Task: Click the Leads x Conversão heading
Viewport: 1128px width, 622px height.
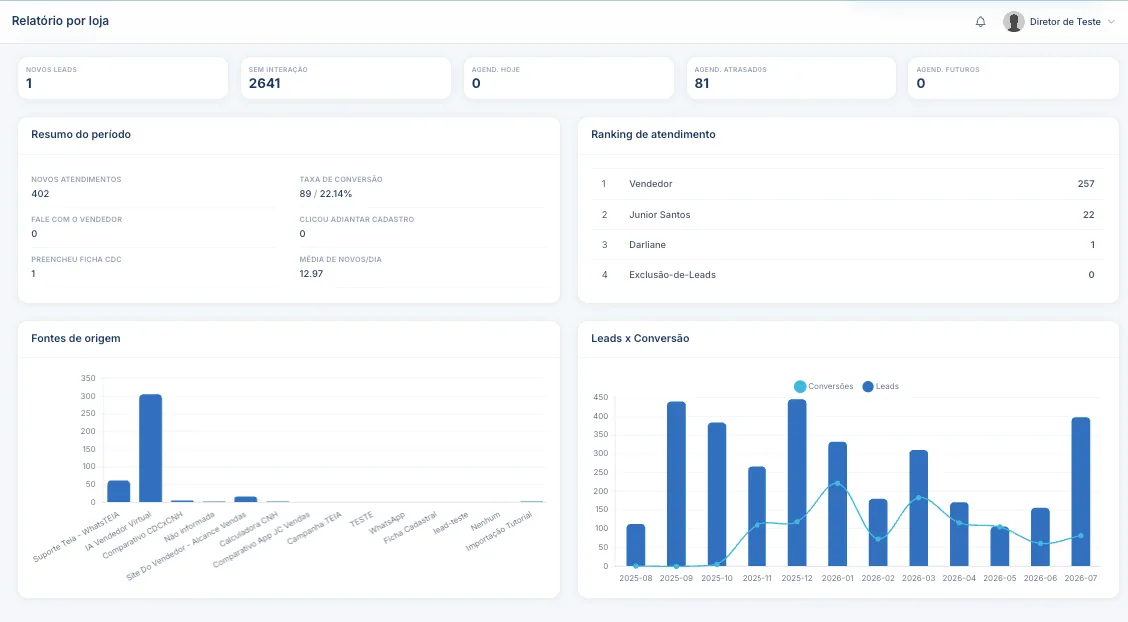Action: pos(640,339)
